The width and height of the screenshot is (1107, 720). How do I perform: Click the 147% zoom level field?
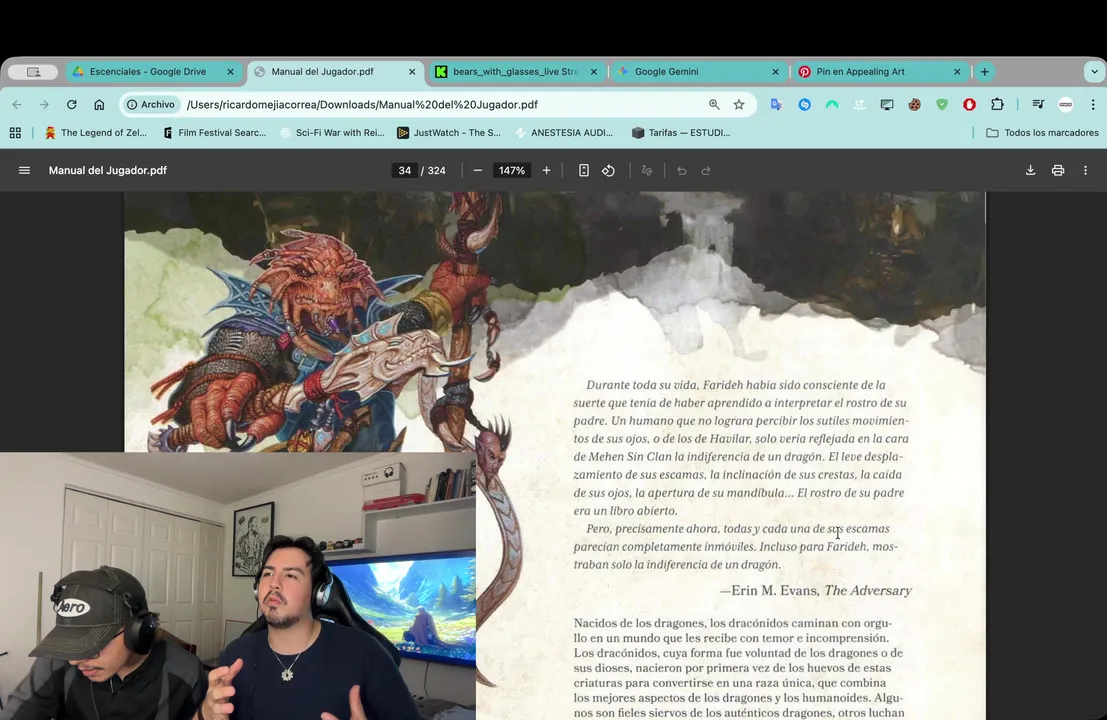[x=512, y=170]
